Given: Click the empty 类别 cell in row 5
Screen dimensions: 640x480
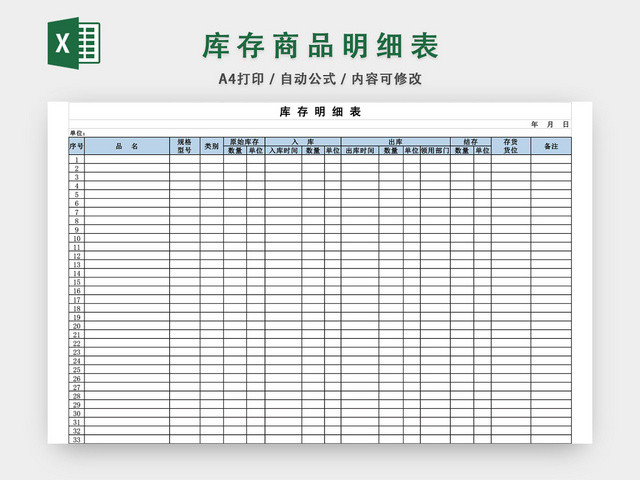Looking at the screenshot, I should tap(211, 194).
